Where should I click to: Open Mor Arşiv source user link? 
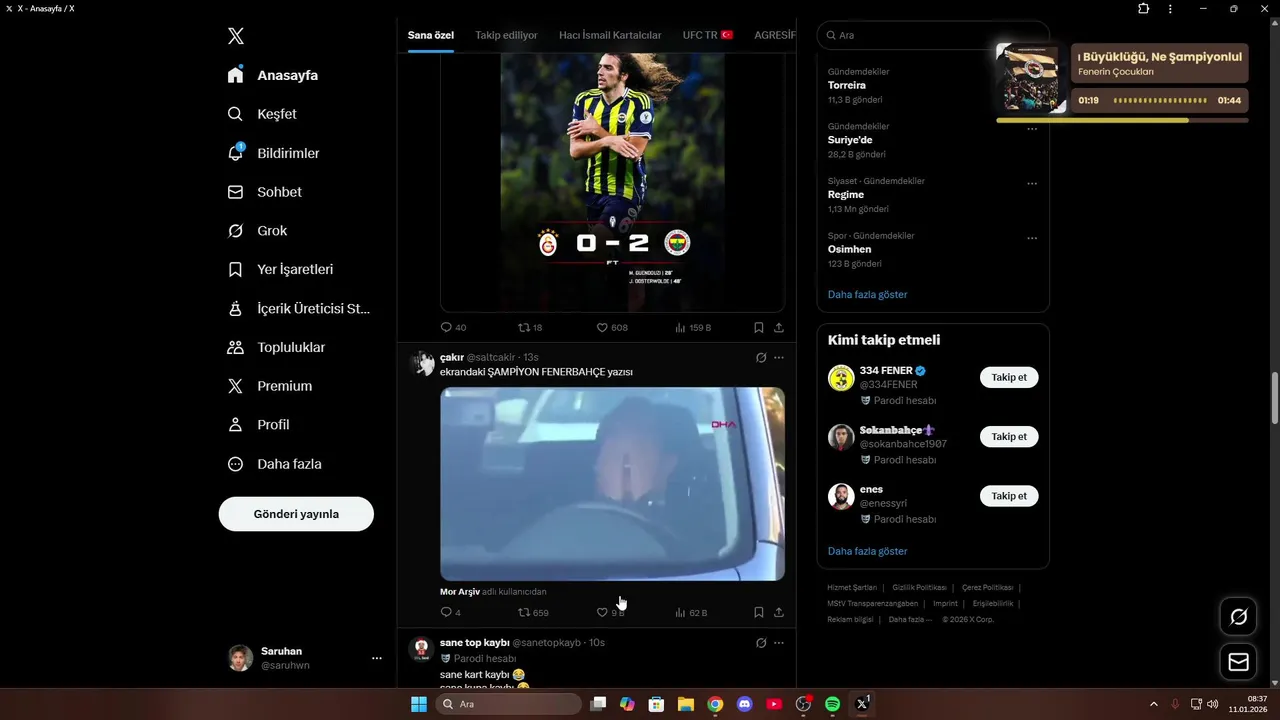[460, 592]
